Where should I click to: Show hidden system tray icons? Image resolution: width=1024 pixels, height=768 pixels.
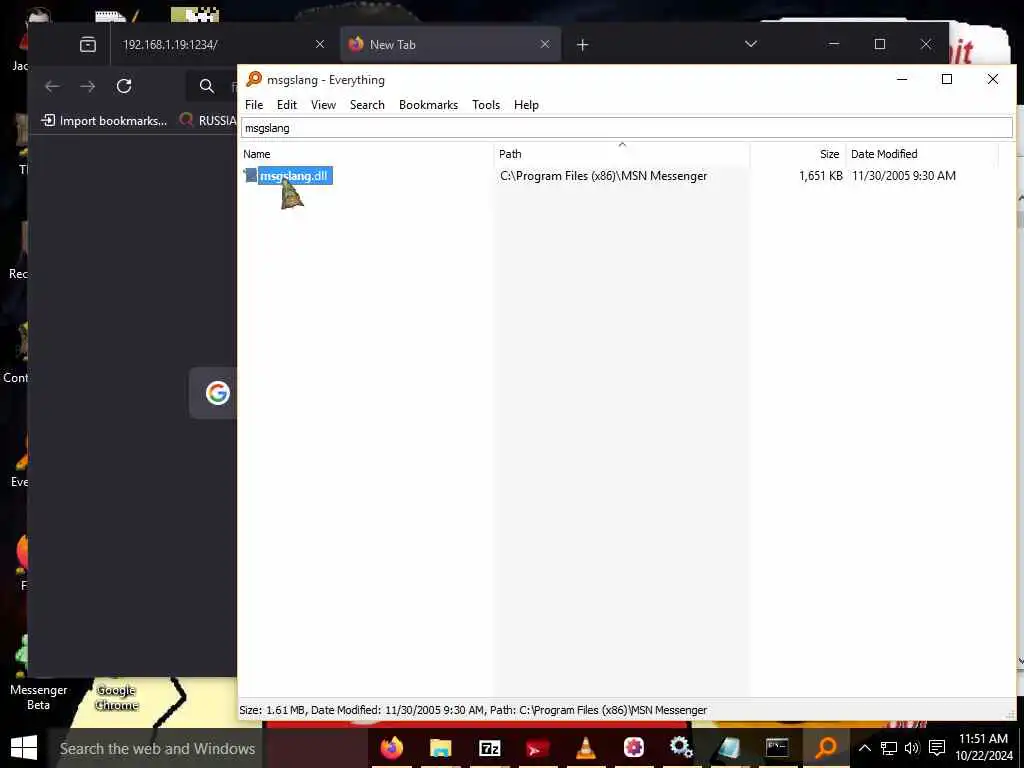pyautogui.click(x=864, y=748)
